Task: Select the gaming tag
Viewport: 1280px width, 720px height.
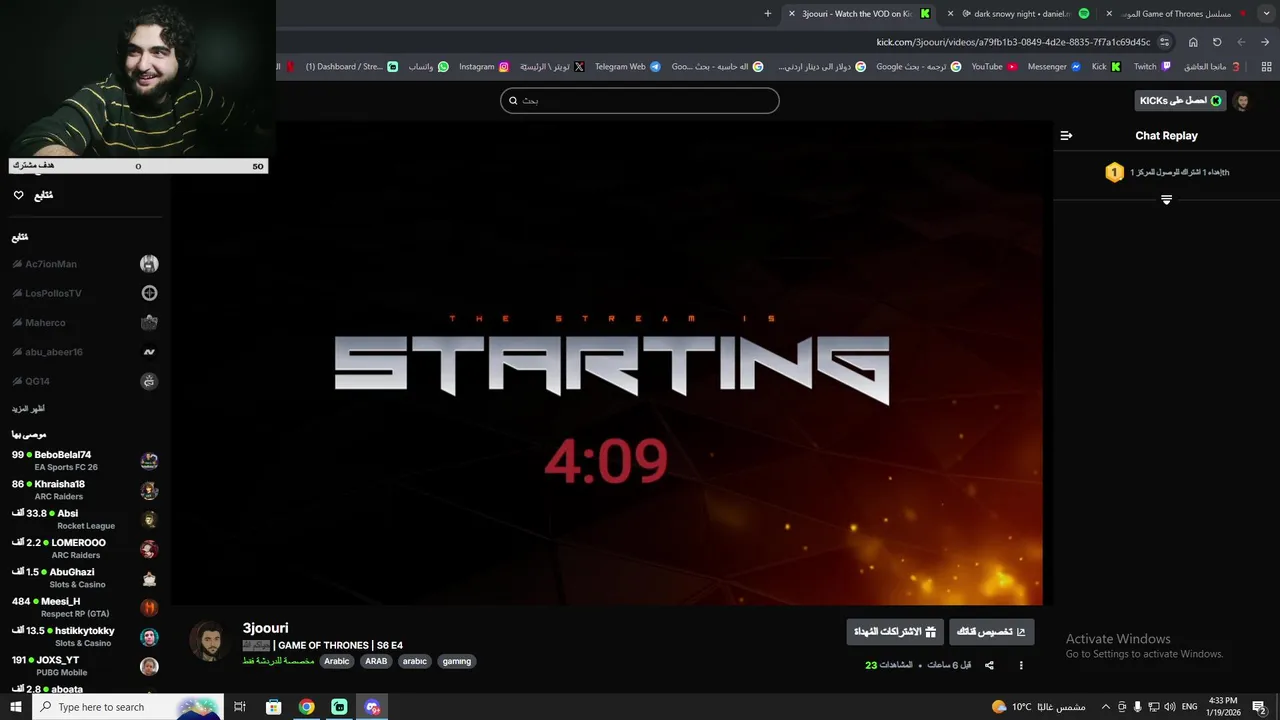Action: (457, 661)
